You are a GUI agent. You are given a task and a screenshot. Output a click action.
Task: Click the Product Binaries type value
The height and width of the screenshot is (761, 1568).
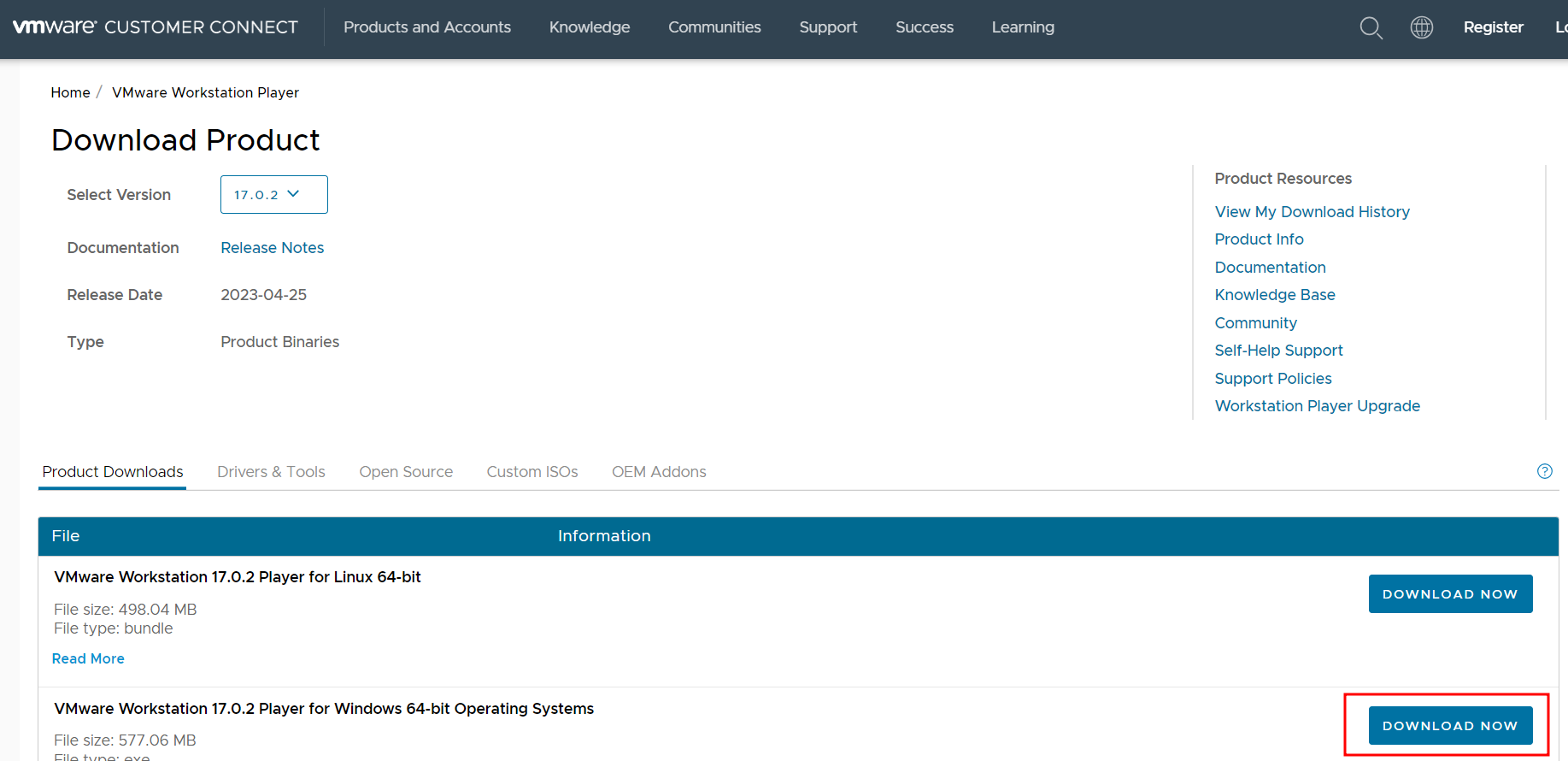(279, 342)
